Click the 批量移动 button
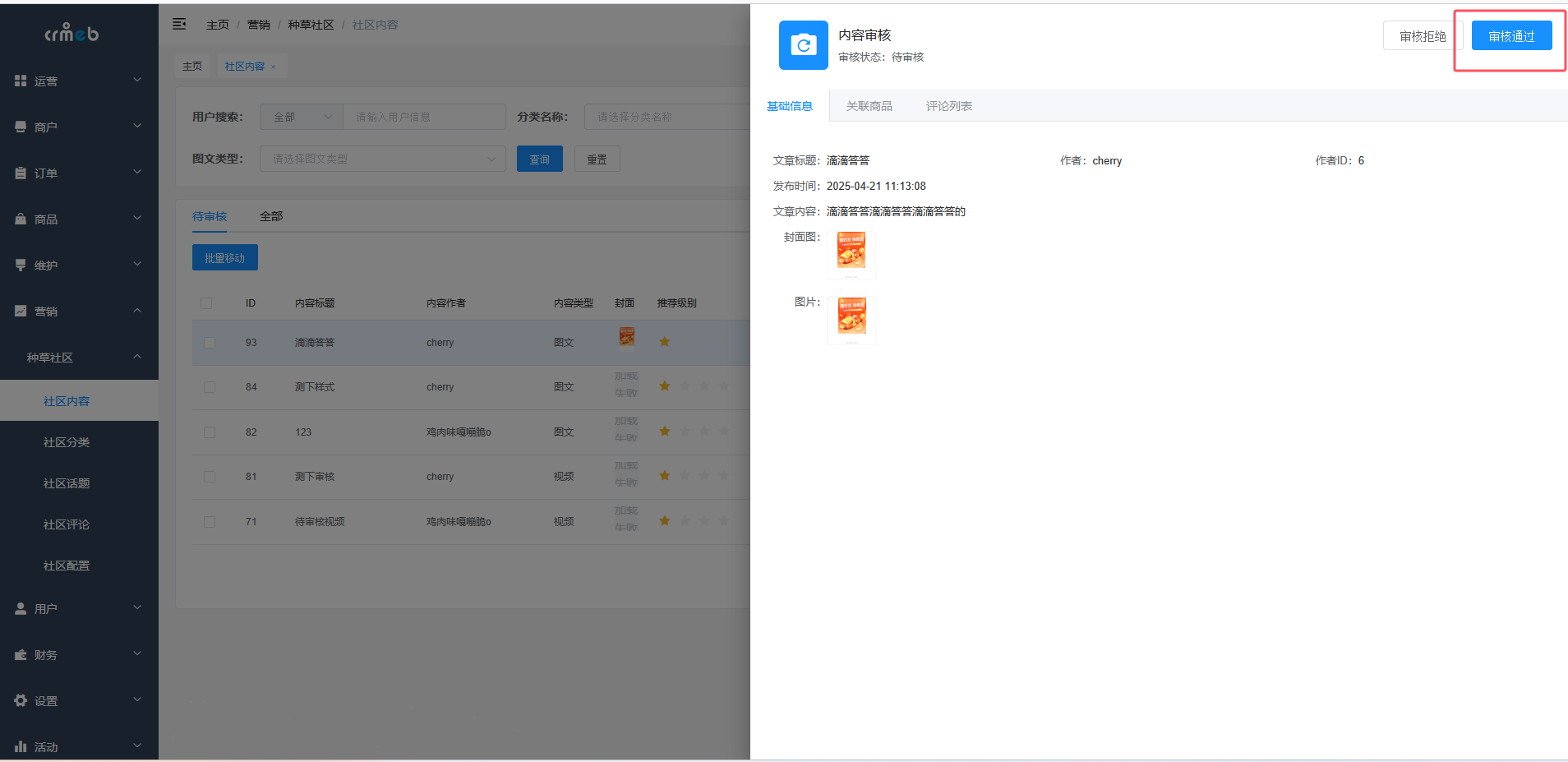 (224, 257)
